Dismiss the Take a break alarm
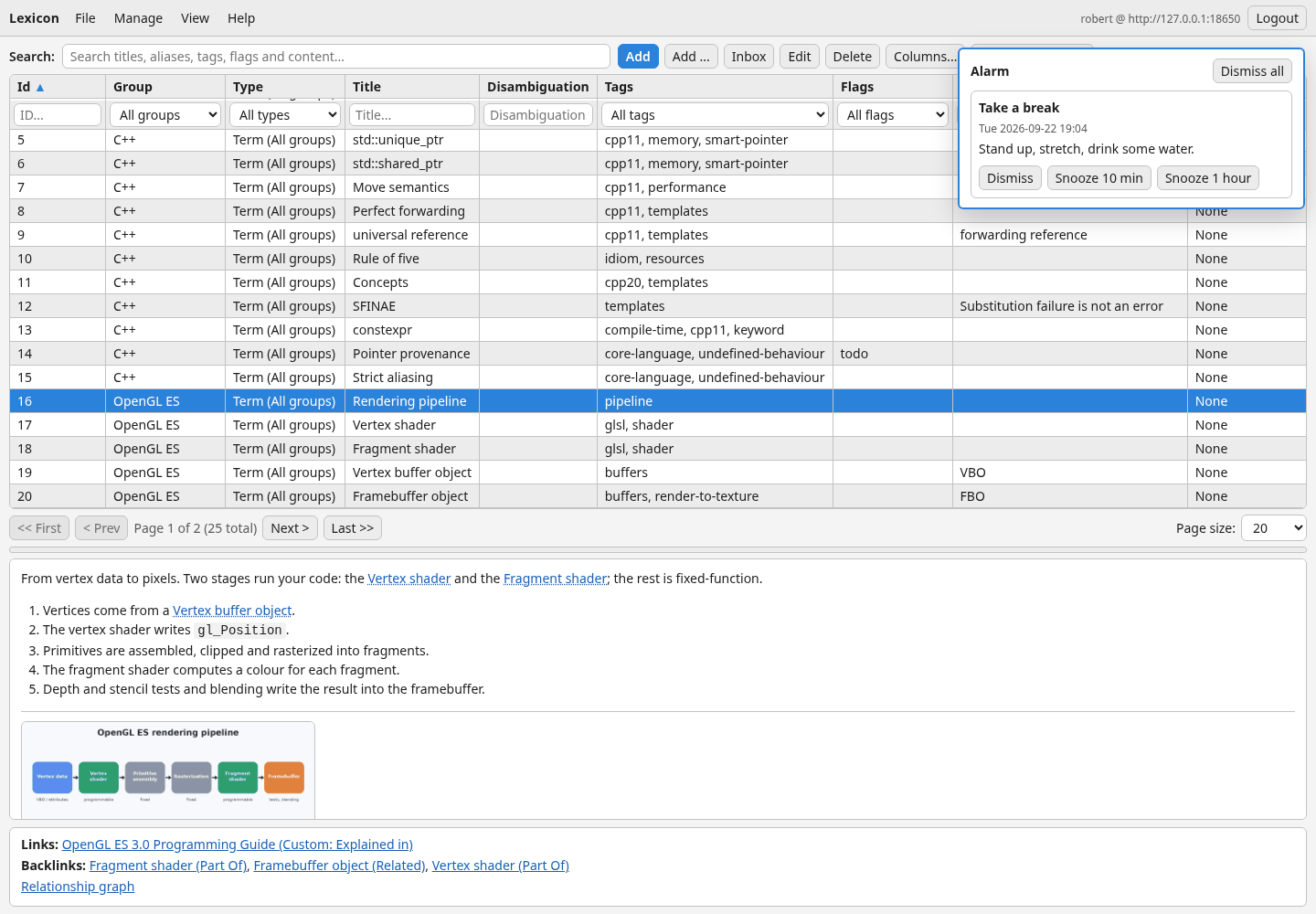The width and height of the screenshot is (1316, 914). pos(1010,178)
